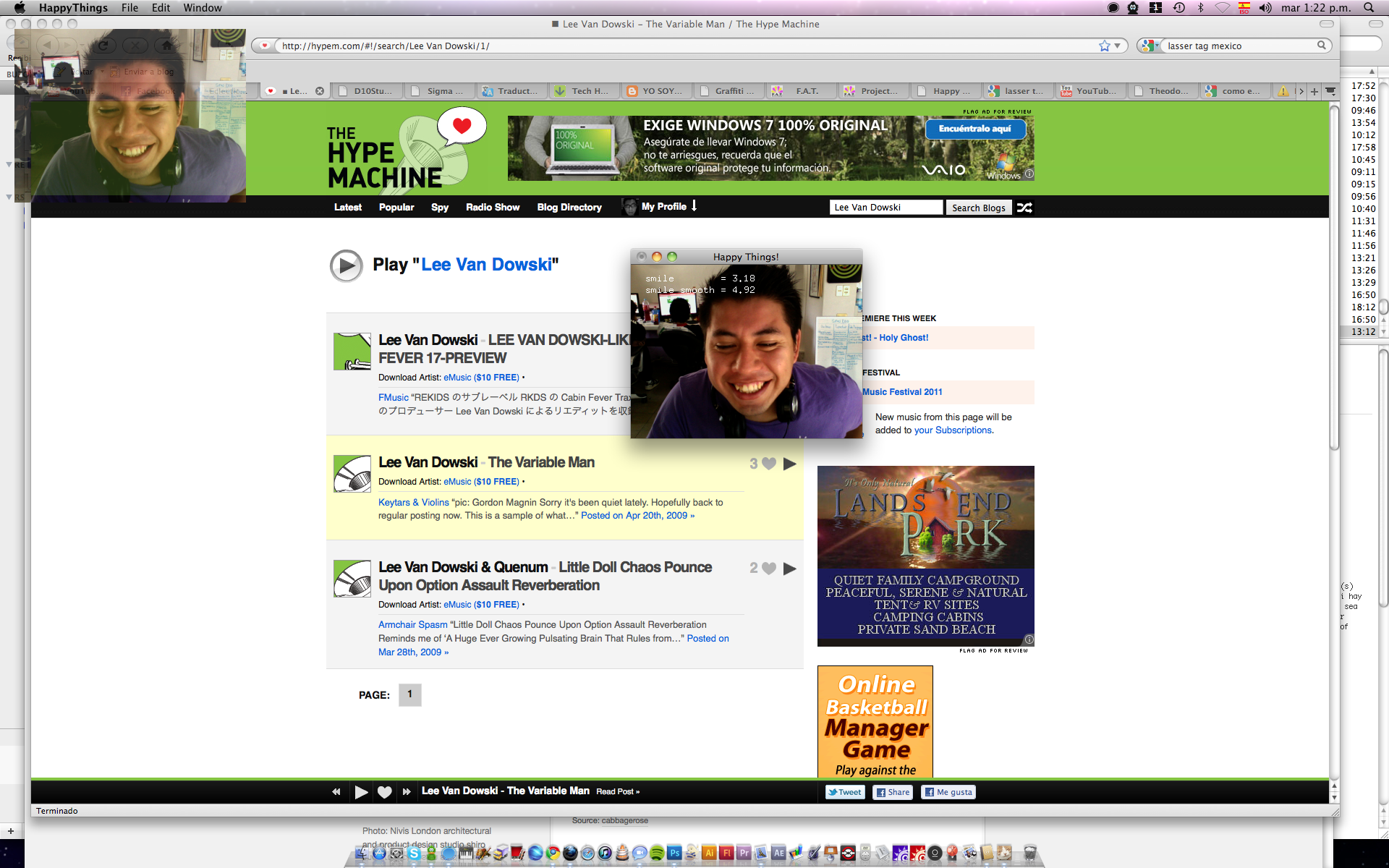Viewport: 1389px width, 868px height.
Task: Open Time Machine menu bar icon
Action: coord(1179,8)
